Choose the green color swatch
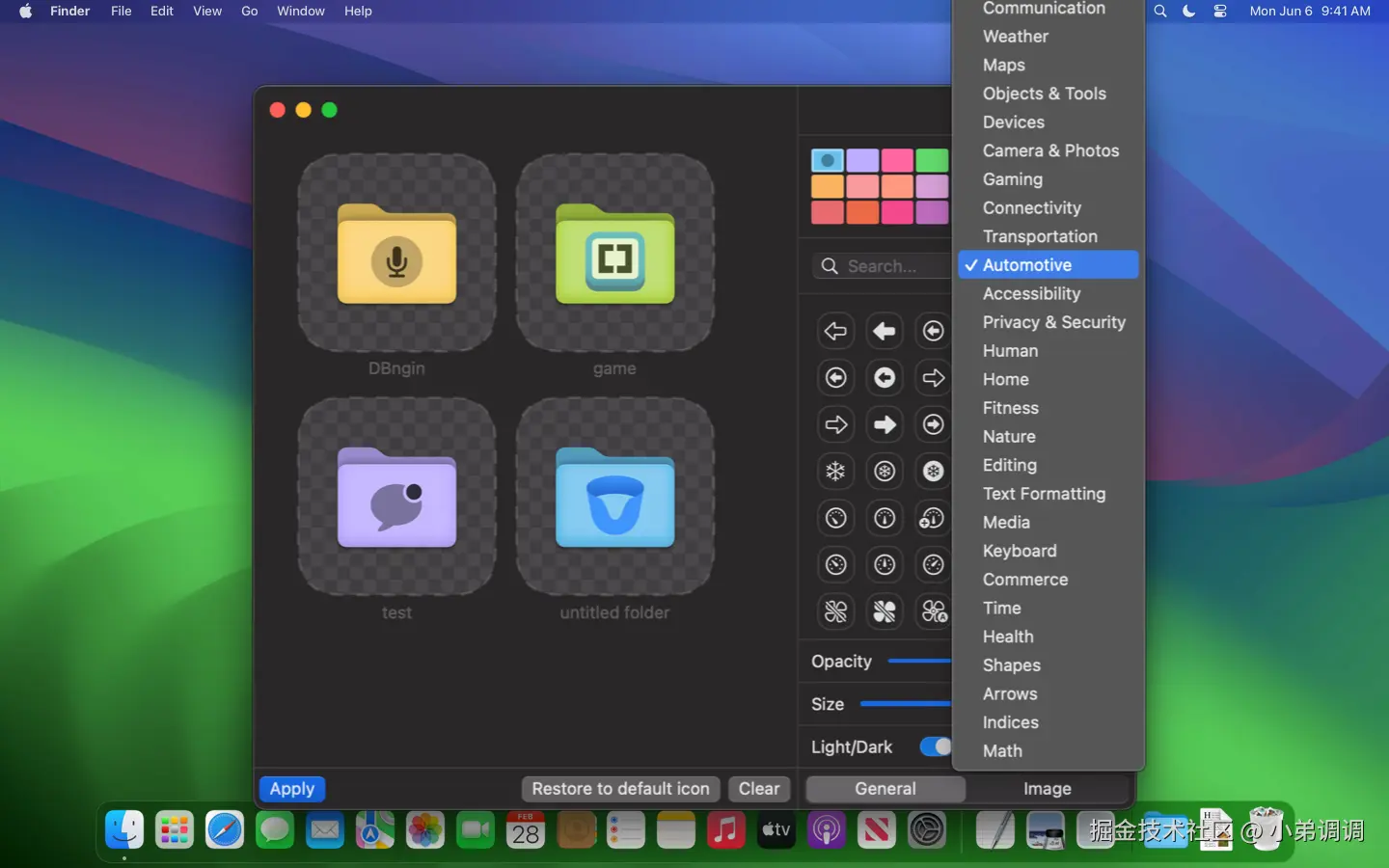The image size is (1389, 868). pyautogui.click(x=932, y=160)
